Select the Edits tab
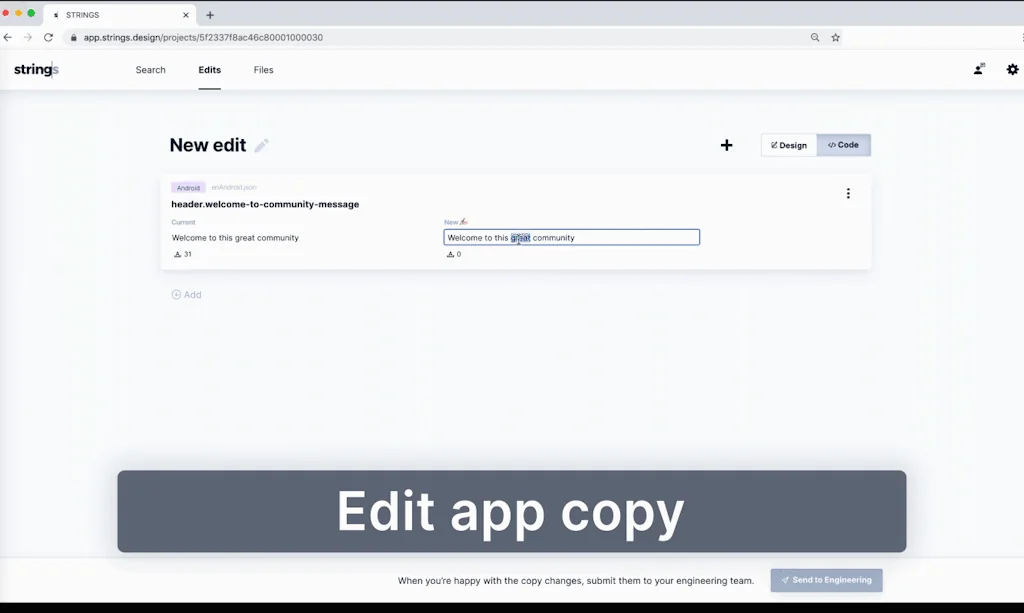The image size is (1024, 613). [x=210, y=70]
